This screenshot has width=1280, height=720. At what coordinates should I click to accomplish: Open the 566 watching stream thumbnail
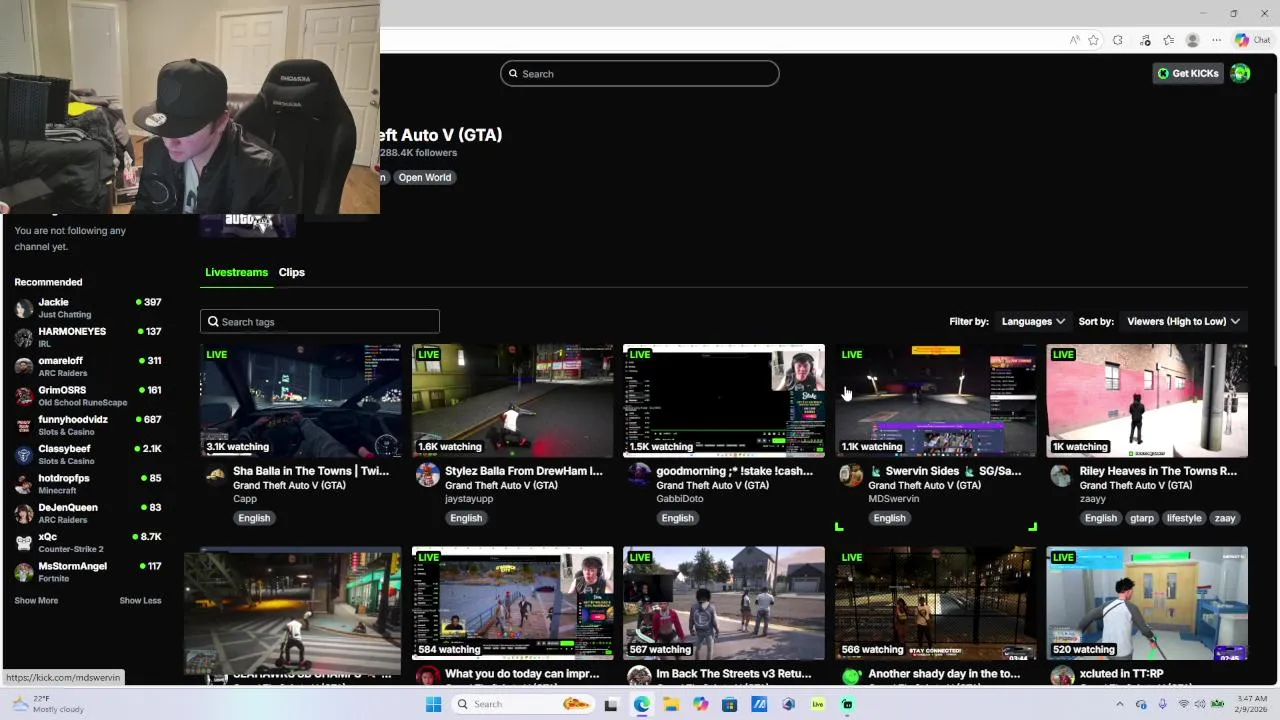(936, 603)
